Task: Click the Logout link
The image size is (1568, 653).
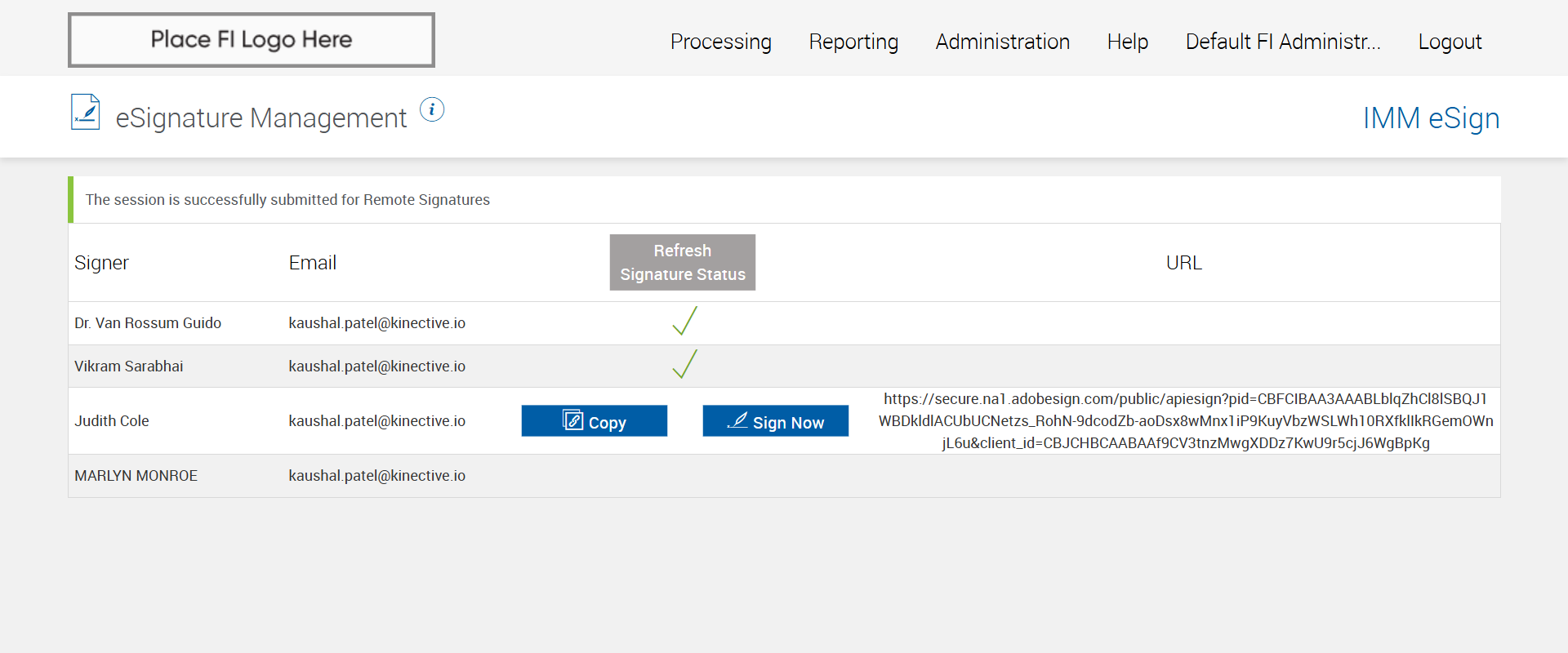Action: 1450,42
